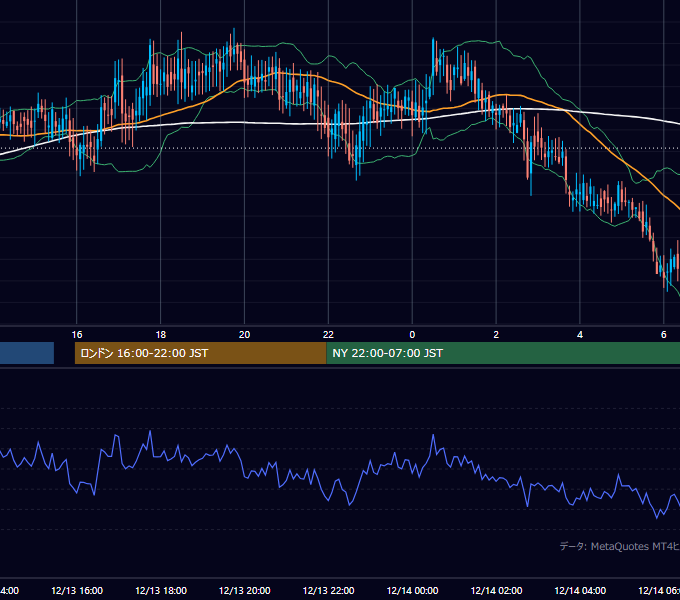Viewport: 680px width, 600px height.
Task: Click the MetaQuotes MT4 data attribution text
Action: coord(619,546)
